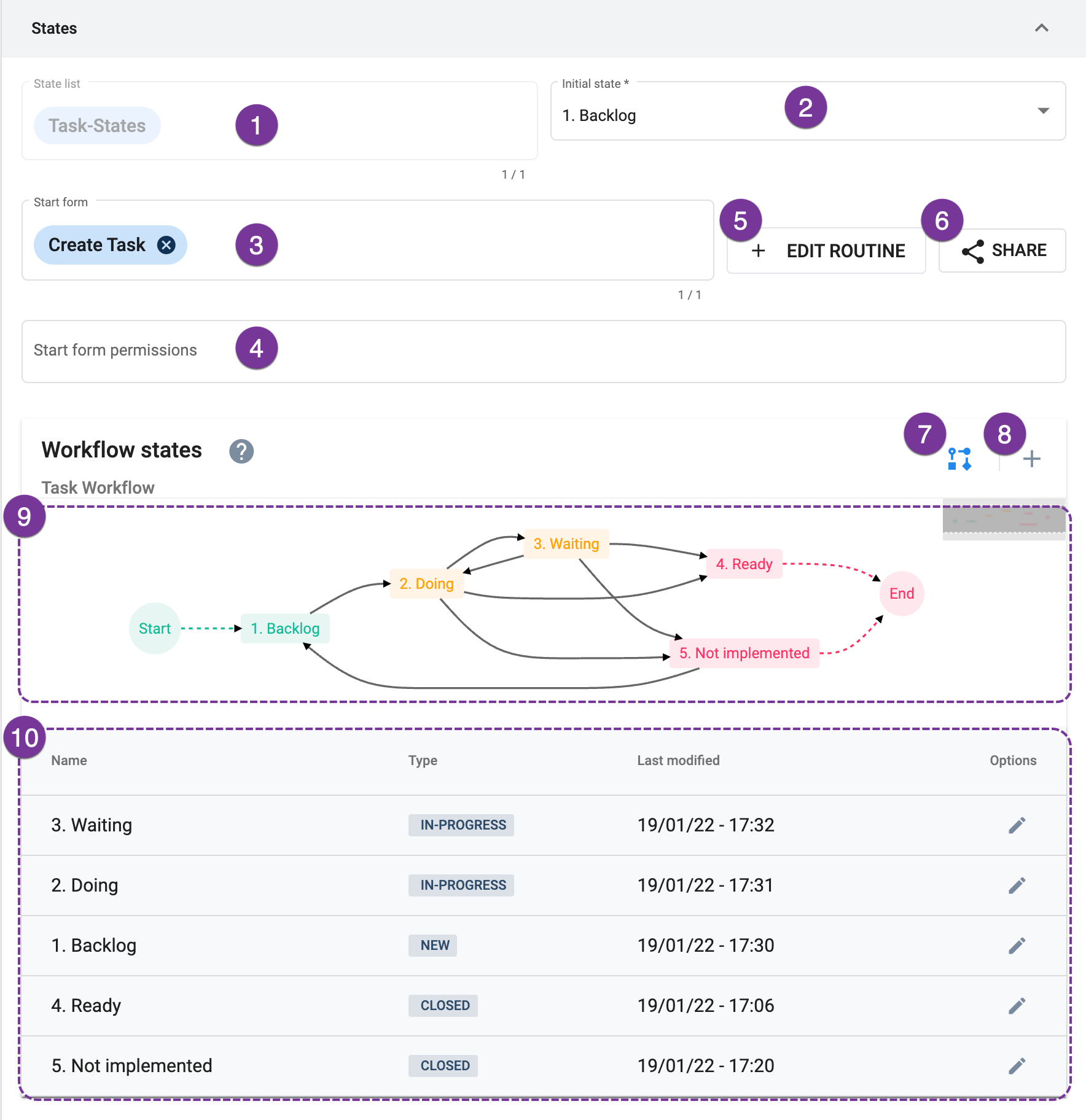
Task: Click the date 19/01/22 - 17:30
Action: pyautogui.click(x=706, y=946)
